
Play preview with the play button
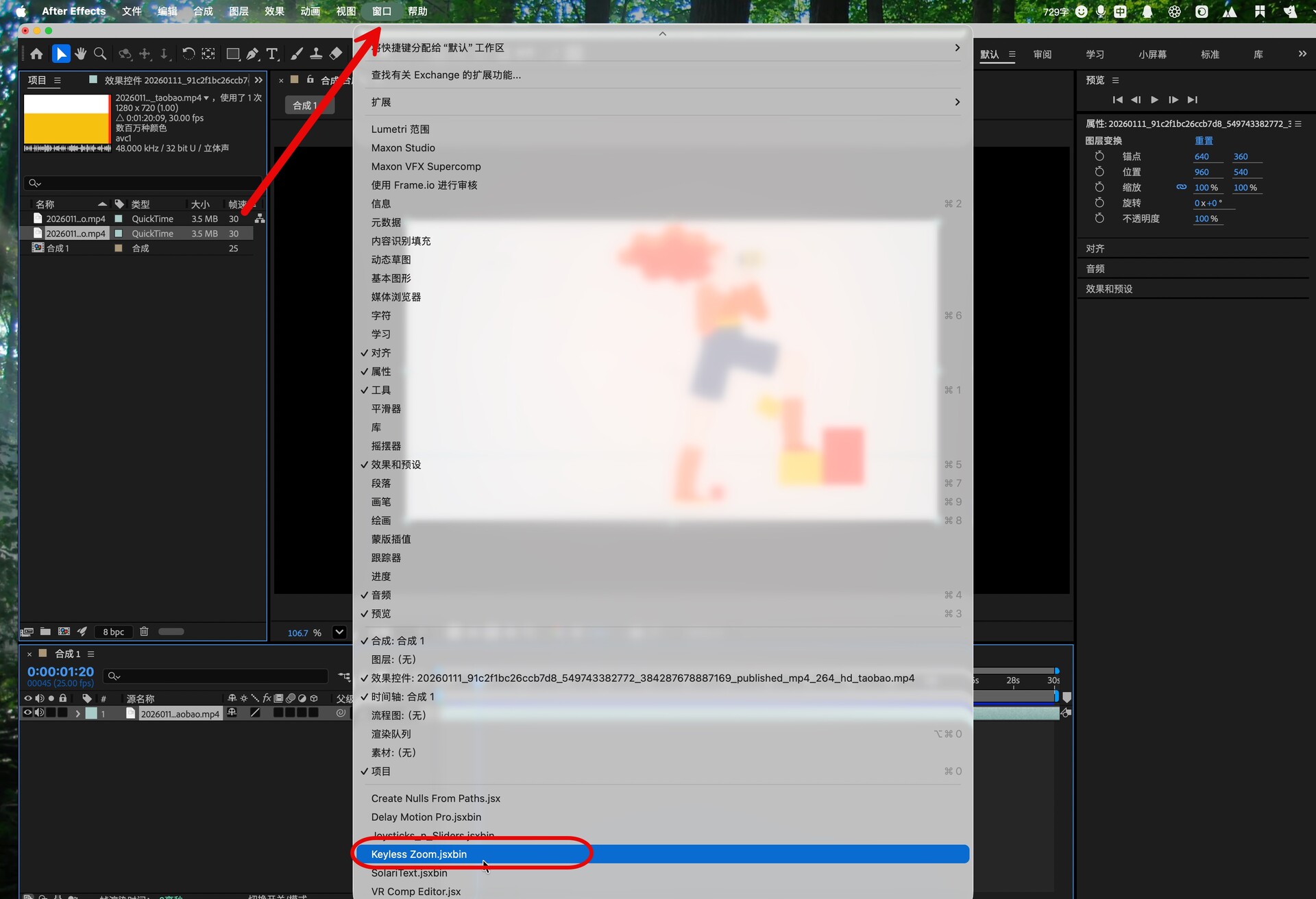[1154, 99]
